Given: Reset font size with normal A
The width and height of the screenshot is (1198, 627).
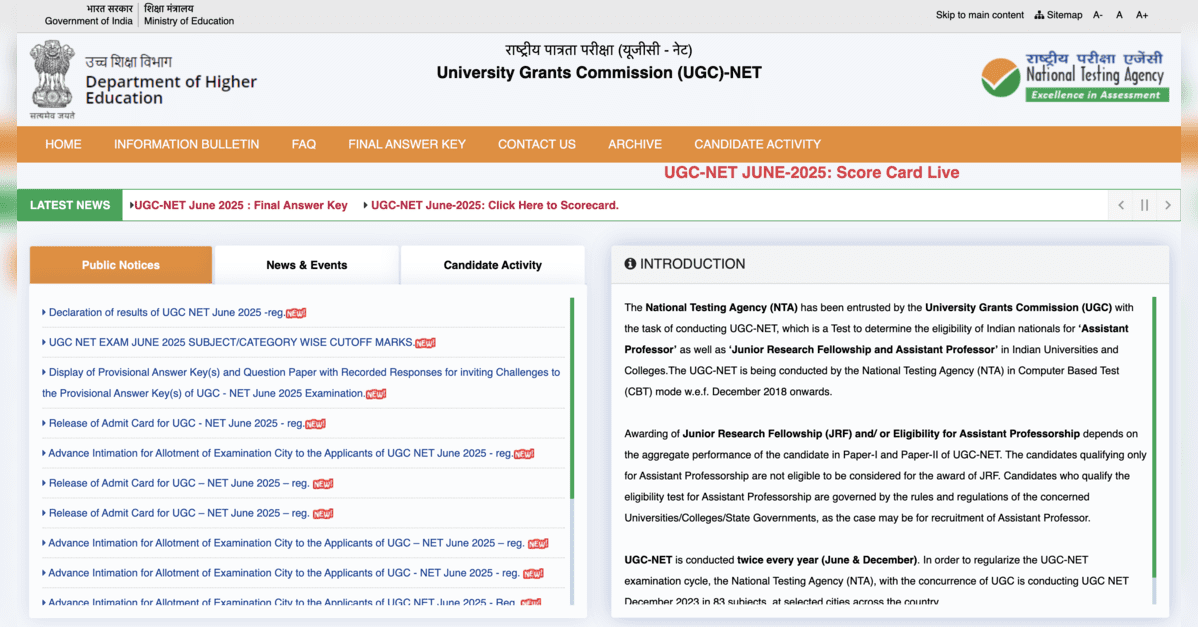Looking at the screenshot, I should pyautogui.click(x=1119, y=15).
